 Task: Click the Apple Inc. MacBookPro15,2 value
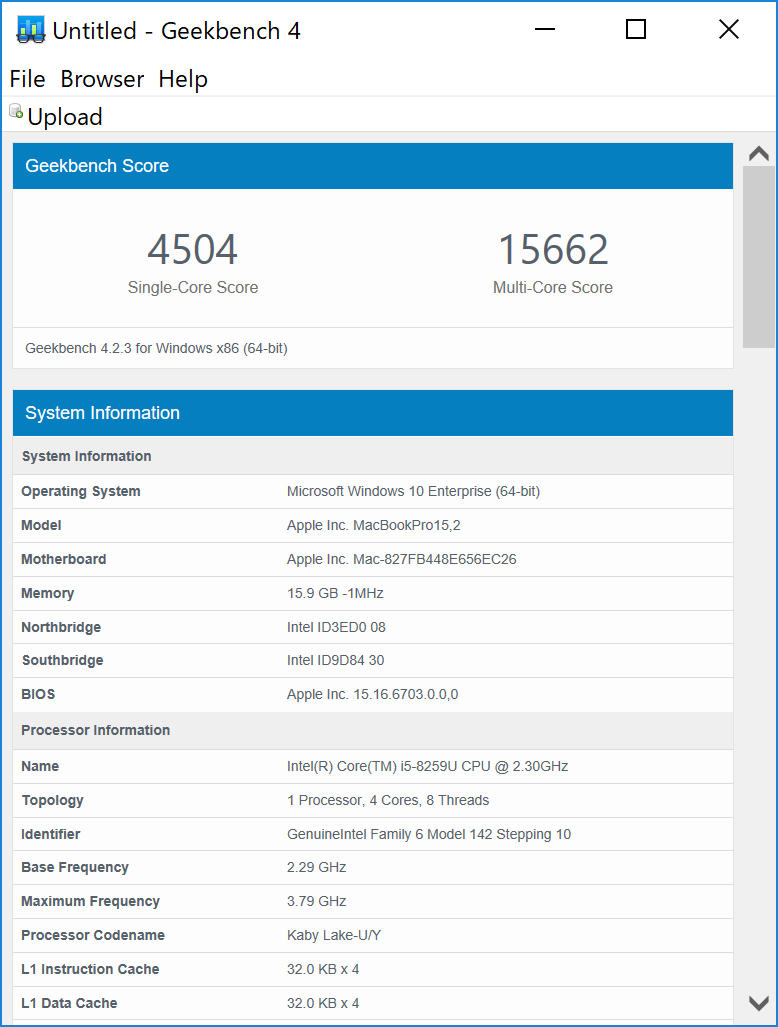coord(373,526)
